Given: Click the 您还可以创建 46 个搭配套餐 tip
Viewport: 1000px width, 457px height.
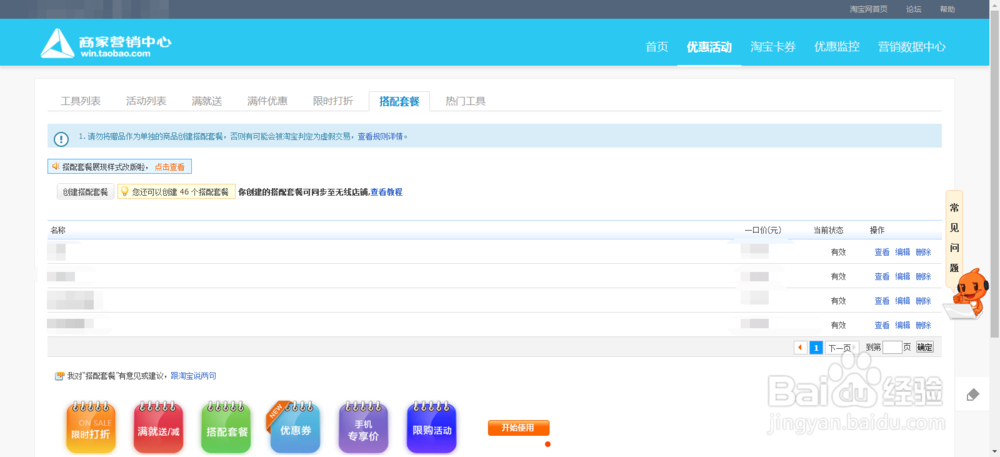Looking at the screenshot, I should click(x=176, y=192).
